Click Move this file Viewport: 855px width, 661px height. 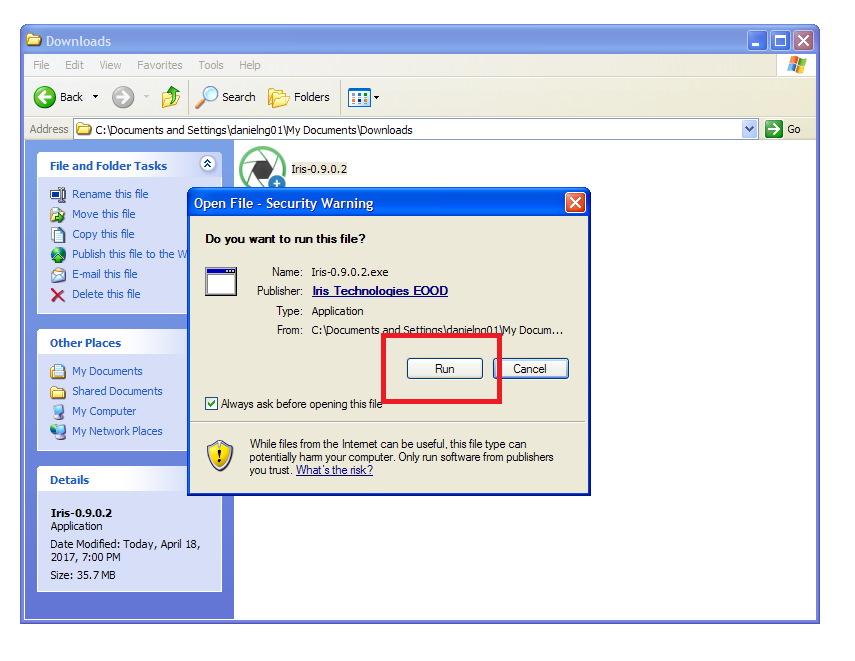tap(104, 214)
